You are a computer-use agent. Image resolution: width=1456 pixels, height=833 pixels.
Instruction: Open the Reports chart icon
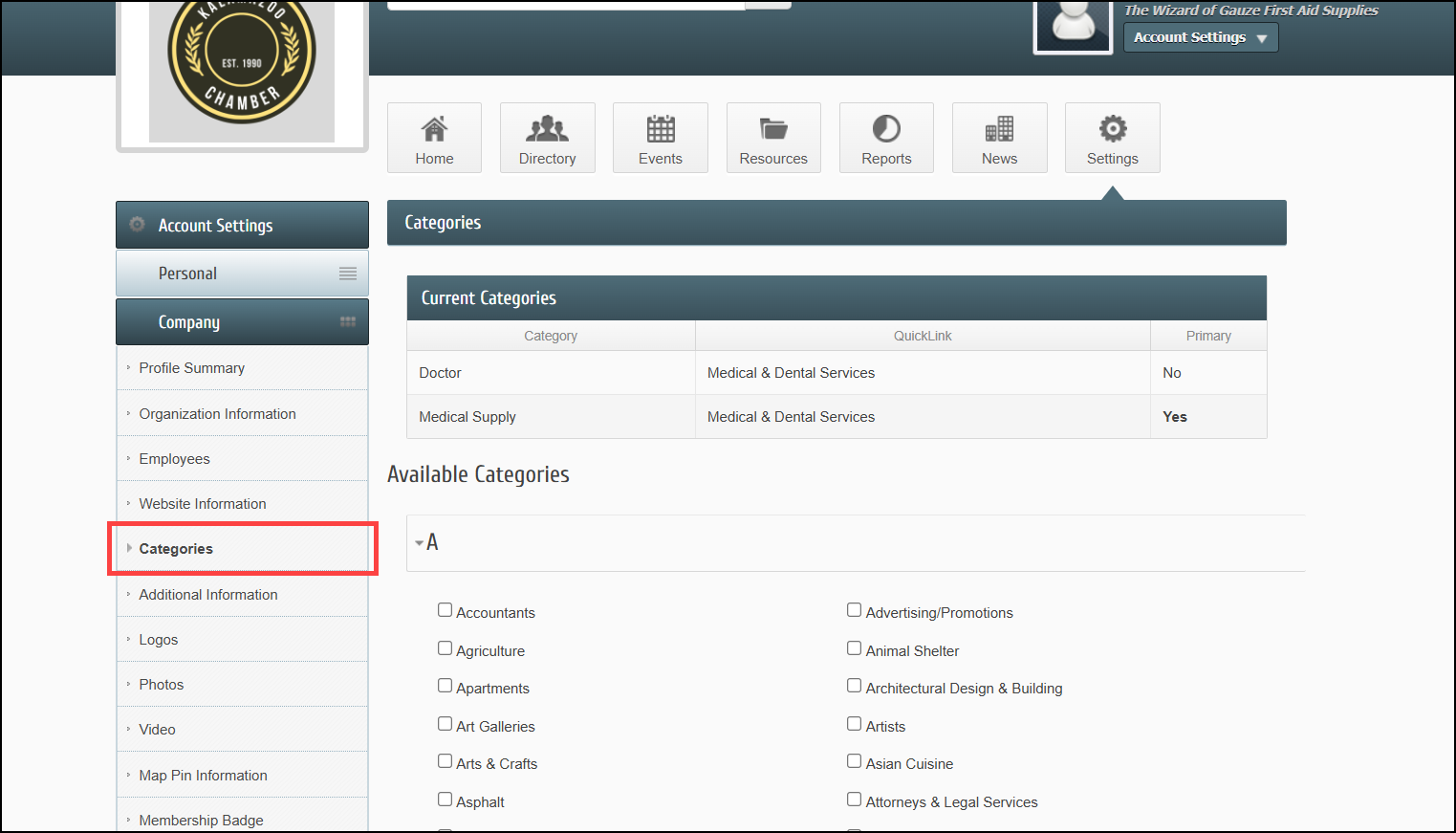[x=886, y=129]
